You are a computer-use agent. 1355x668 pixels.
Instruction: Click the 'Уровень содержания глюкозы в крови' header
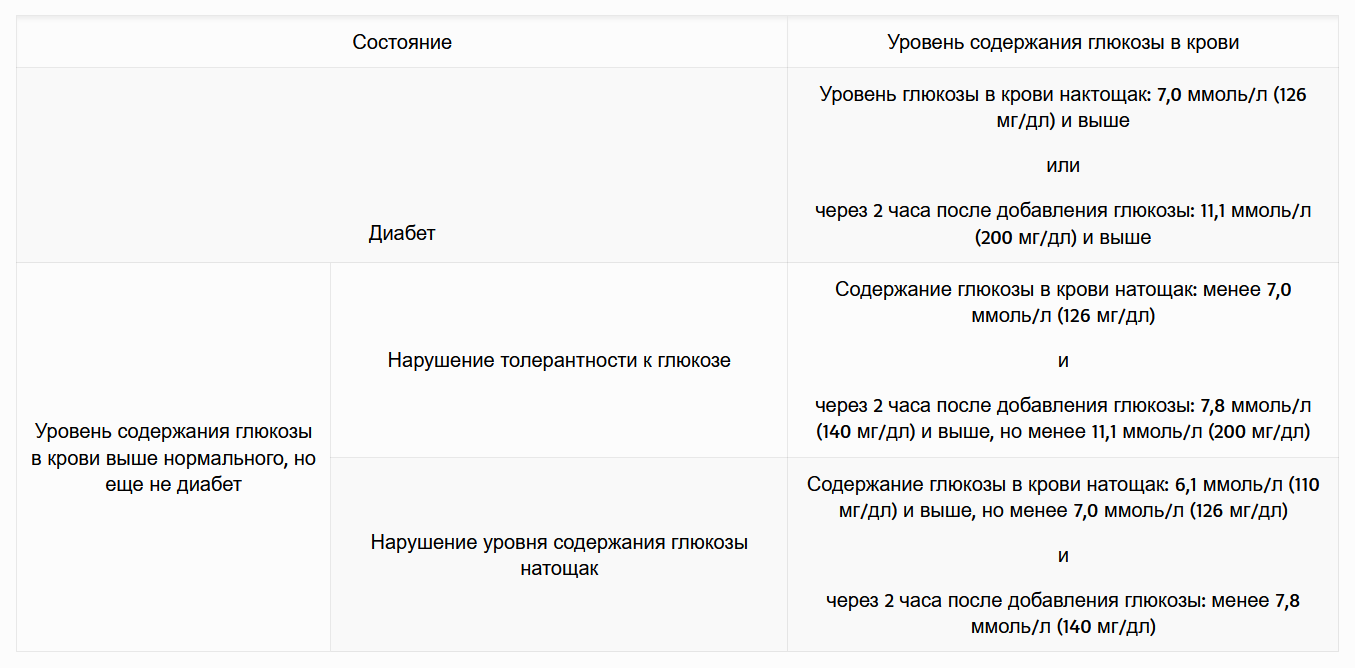[1063, 42]
